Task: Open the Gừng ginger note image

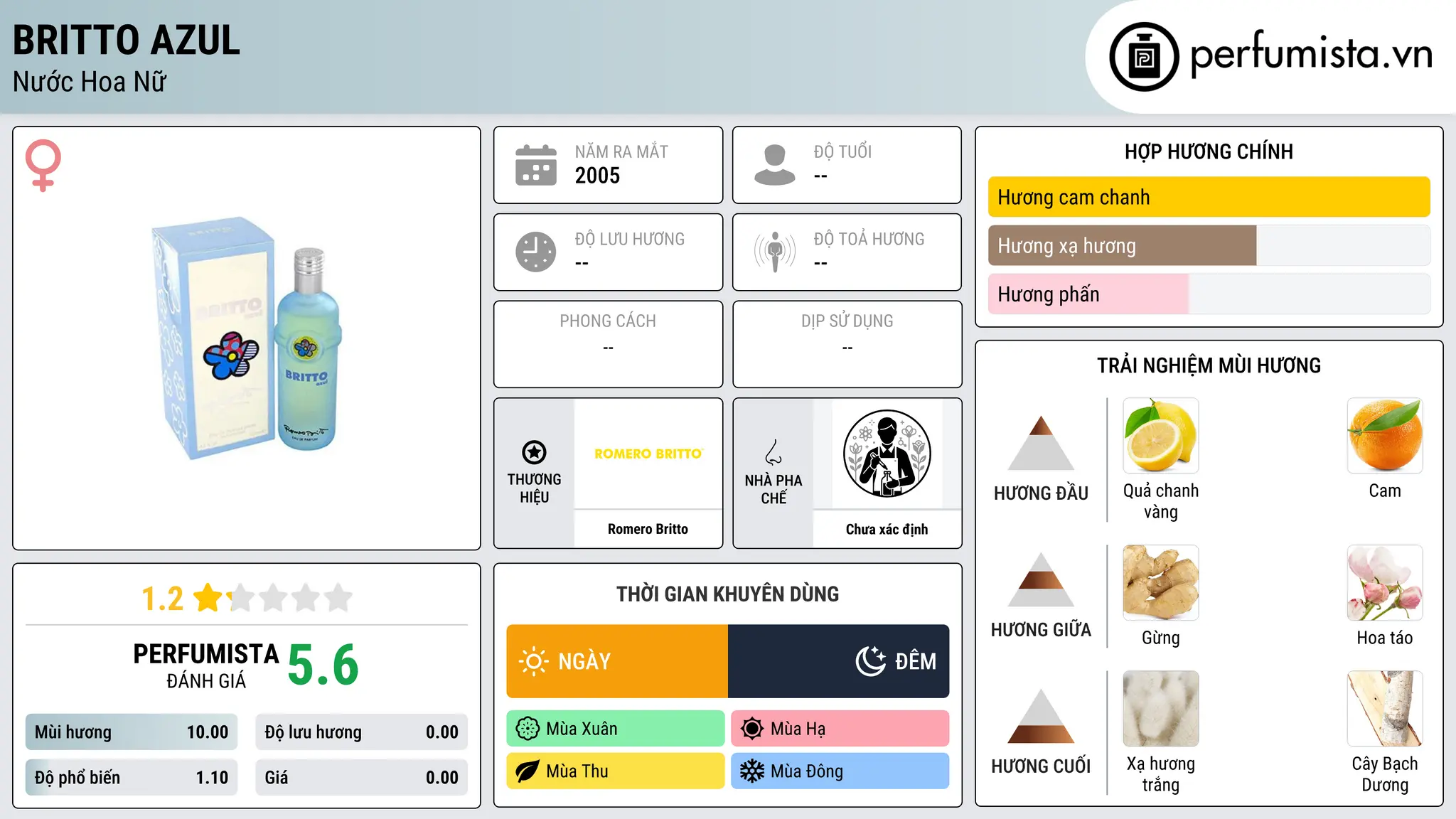Action: (1161, 583)
